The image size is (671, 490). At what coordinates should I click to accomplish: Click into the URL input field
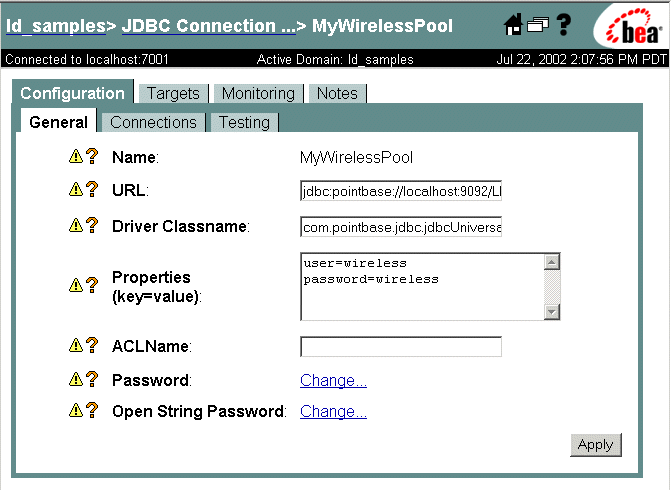tap(401, 191)
